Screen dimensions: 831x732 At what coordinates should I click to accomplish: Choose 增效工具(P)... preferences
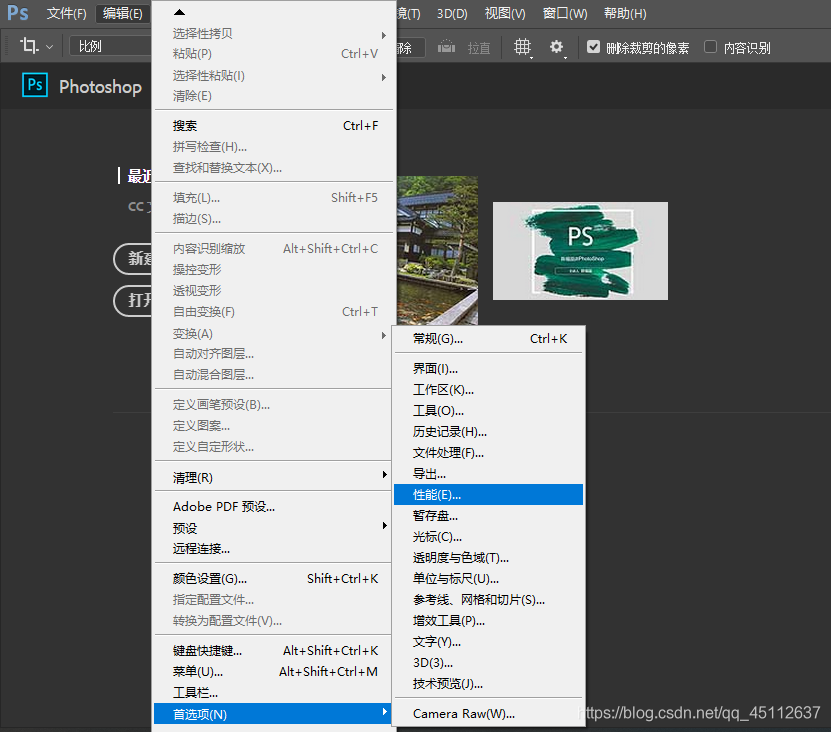pos(489,621)
